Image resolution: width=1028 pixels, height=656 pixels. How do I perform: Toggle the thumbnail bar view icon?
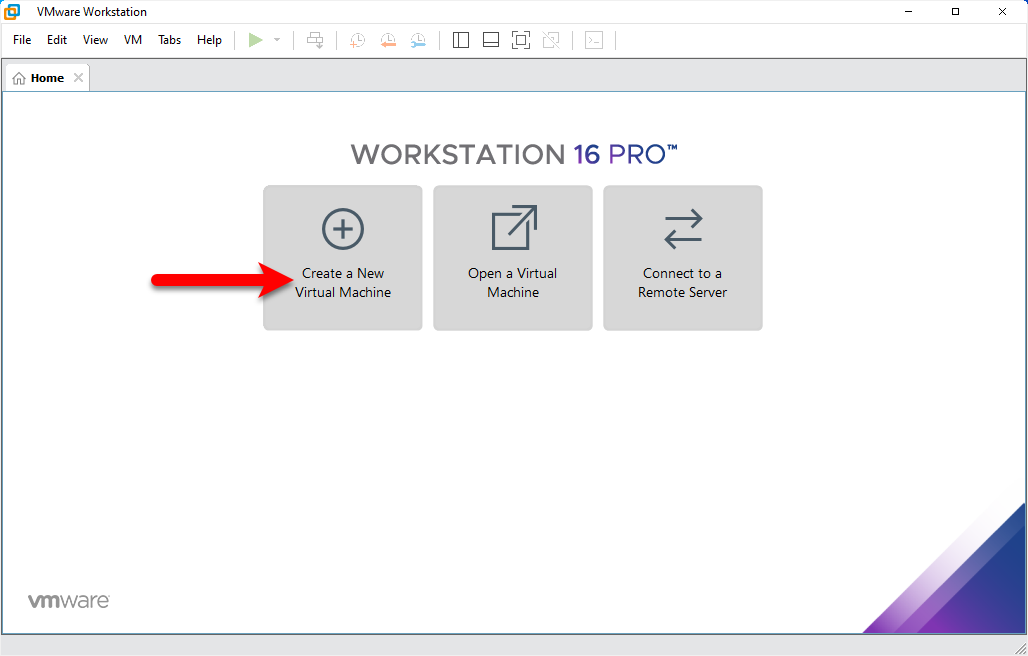point(491,40)
